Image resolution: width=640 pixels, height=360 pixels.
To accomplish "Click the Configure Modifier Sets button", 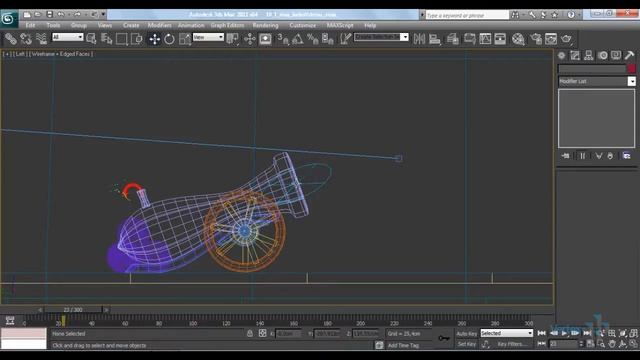I will [627, 156].
